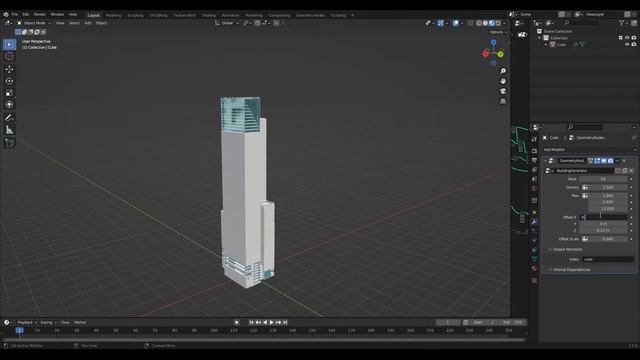Switch to the Geometry Nodes workspace tab
This screenshot has width=640, height=360.
[310, 15]
